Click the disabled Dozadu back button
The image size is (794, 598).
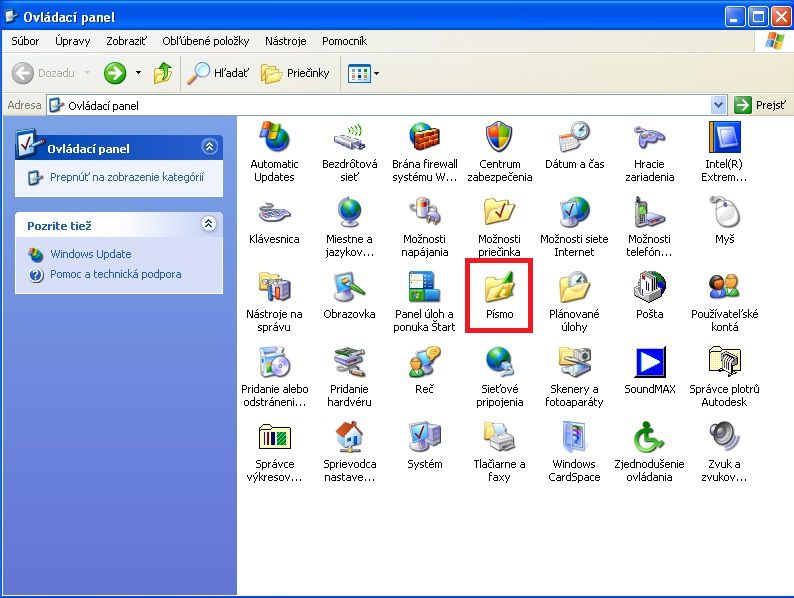(45, 73)
